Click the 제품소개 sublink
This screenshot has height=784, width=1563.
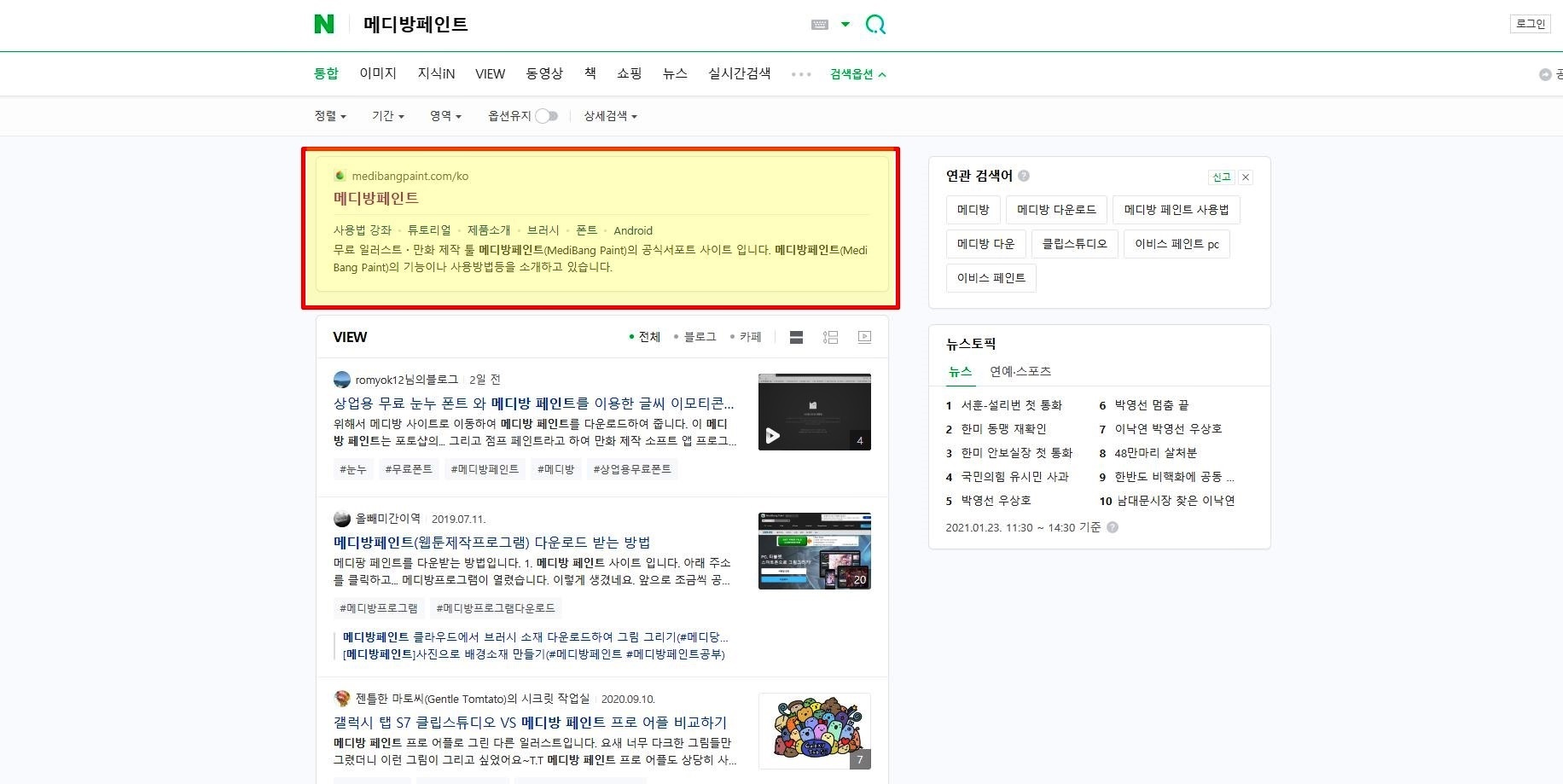point(489,230)
